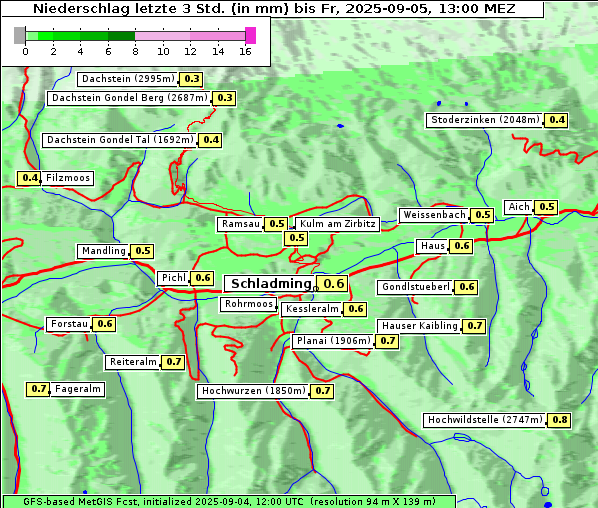Select the Ramsau label

240,224
